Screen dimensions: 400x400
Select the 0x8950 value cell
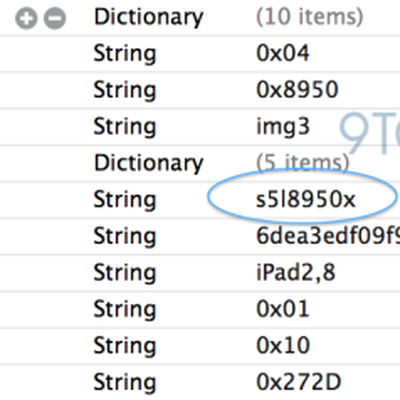pos(297,90)
